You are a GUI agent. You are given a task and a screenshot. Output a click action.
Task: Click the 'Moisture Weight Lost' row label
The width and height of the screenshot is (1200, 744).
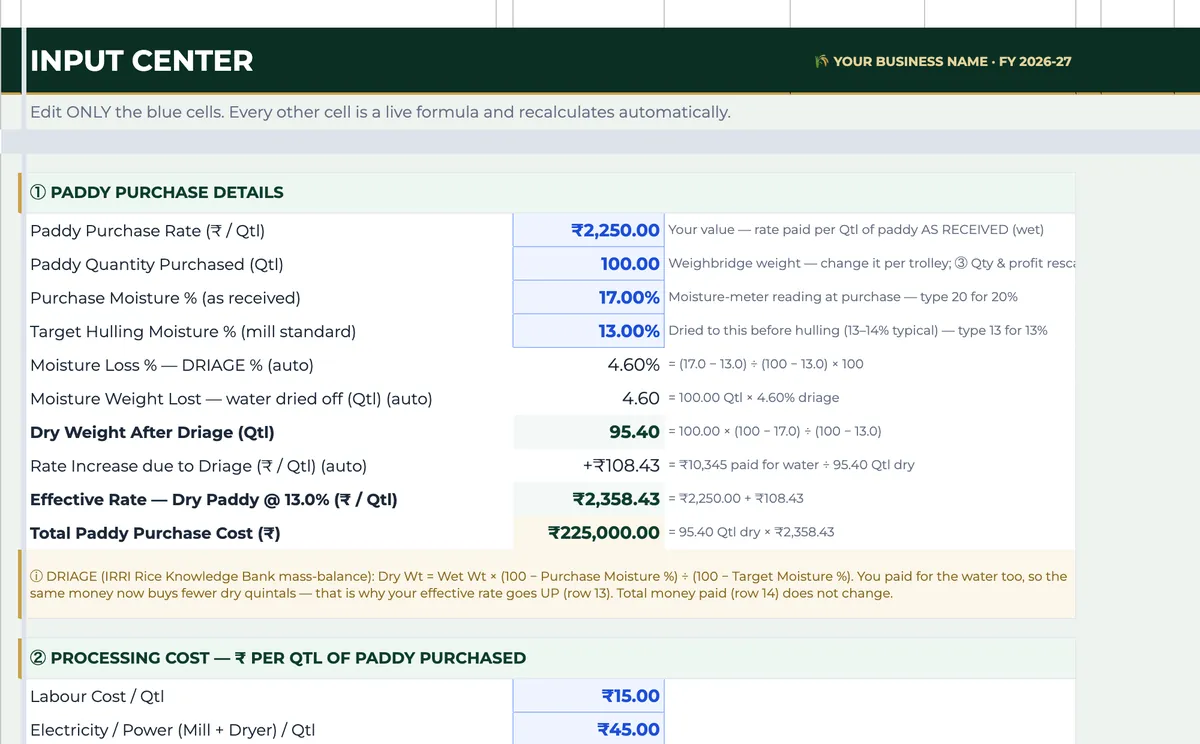(x=231, y=399)
